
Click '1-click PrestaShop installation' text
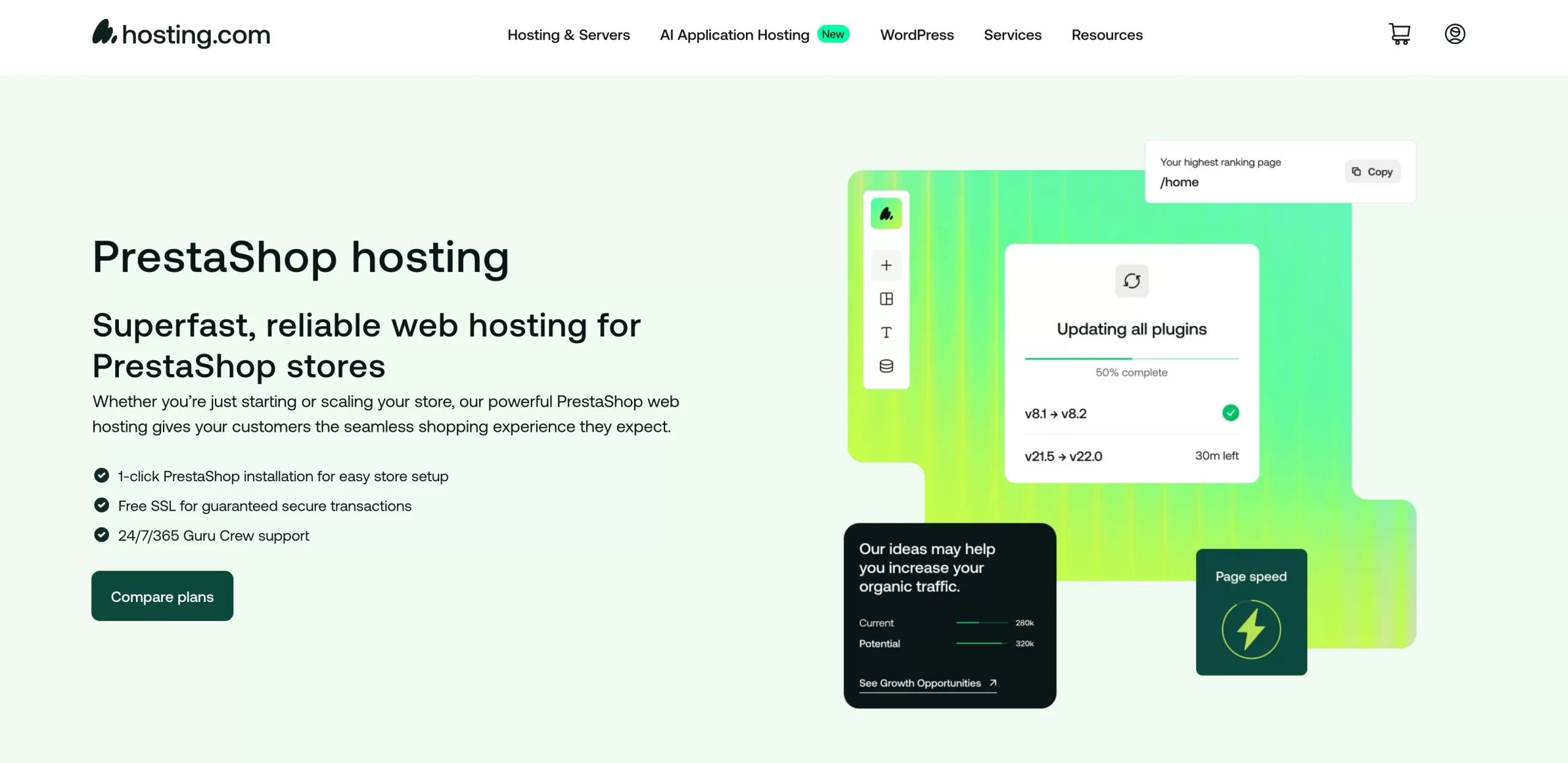point(283,476)
